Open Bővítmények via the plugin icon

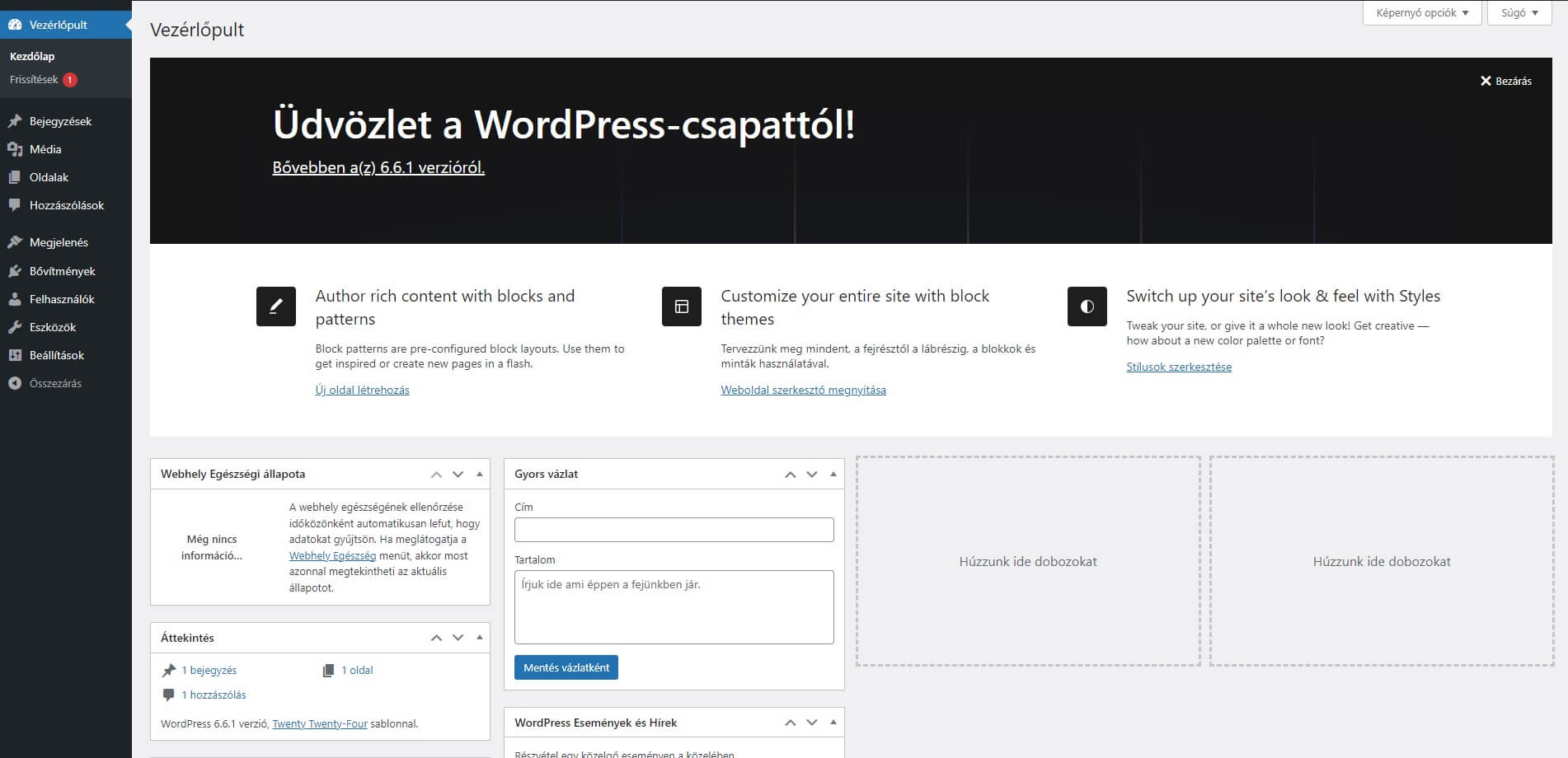[x=15, y=270]
